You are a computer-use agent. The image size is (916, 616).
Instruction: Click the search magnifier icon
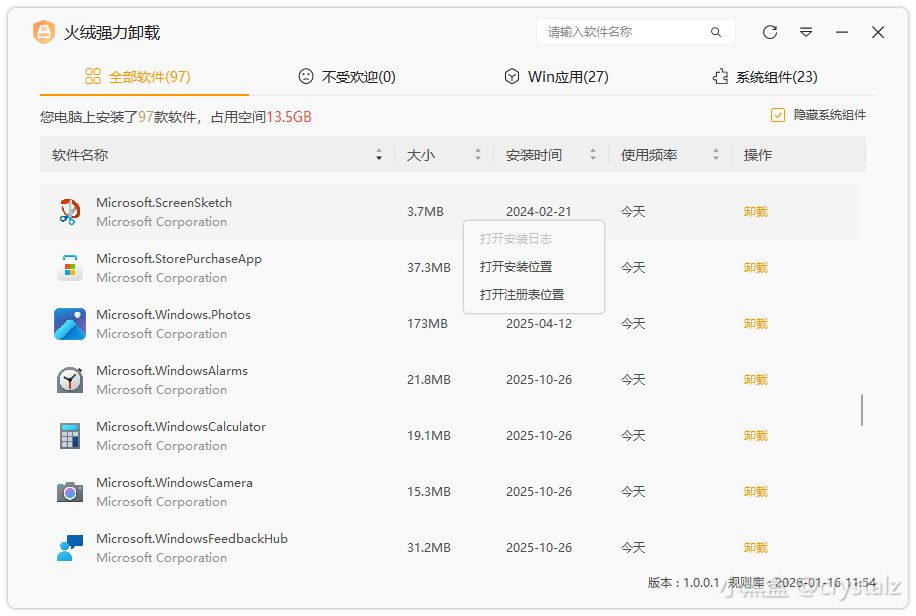716,32
